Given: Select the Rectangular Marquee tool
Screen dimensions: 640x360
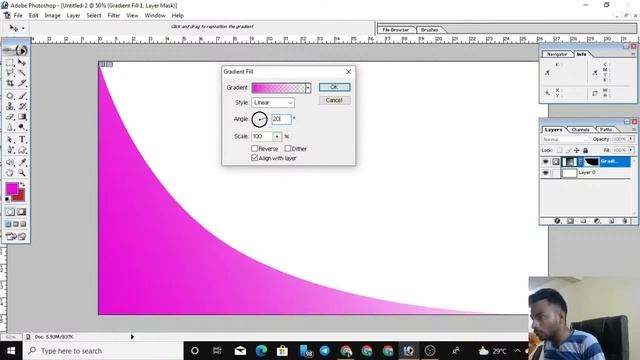Looking at the screenshot, I should (10, 62).
